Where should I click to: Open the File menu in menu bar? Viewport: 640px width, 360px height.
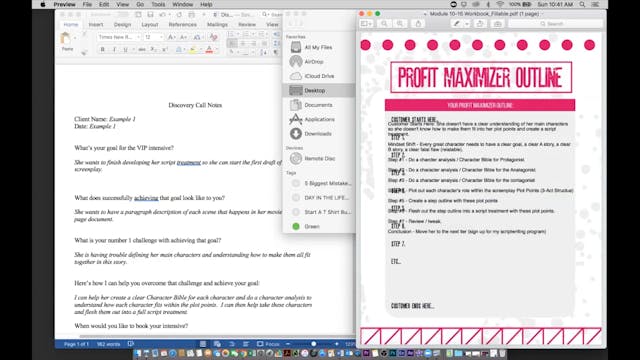pyautogui.click(x=87, y=4)
